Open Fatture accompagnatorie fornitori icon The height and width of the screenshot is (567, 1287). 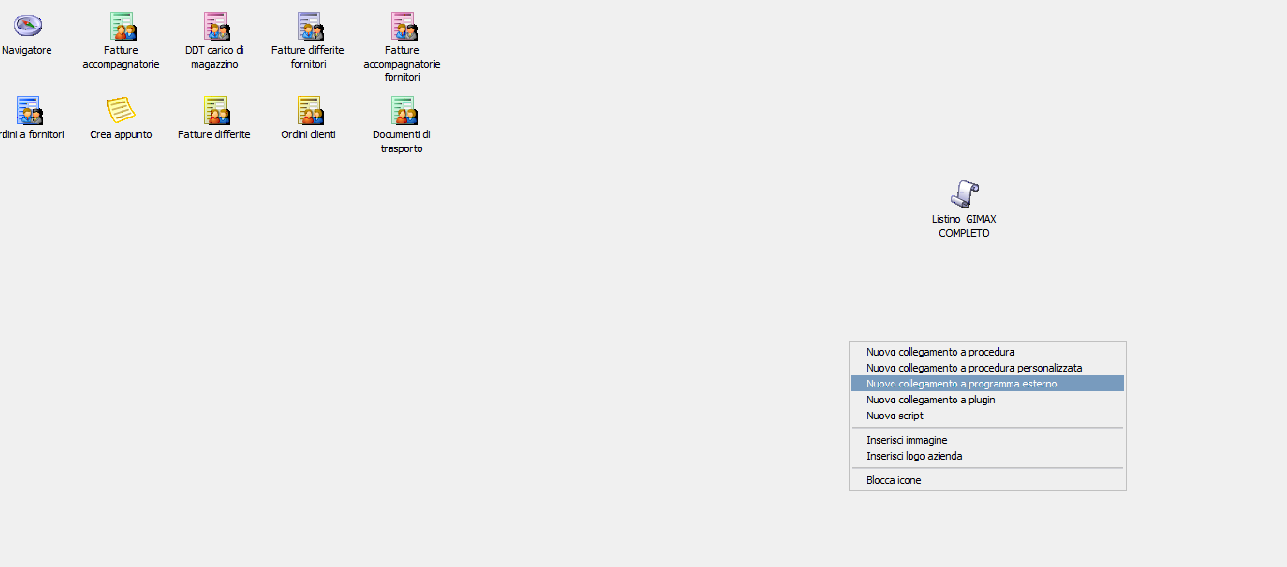(x=403, y=26)
